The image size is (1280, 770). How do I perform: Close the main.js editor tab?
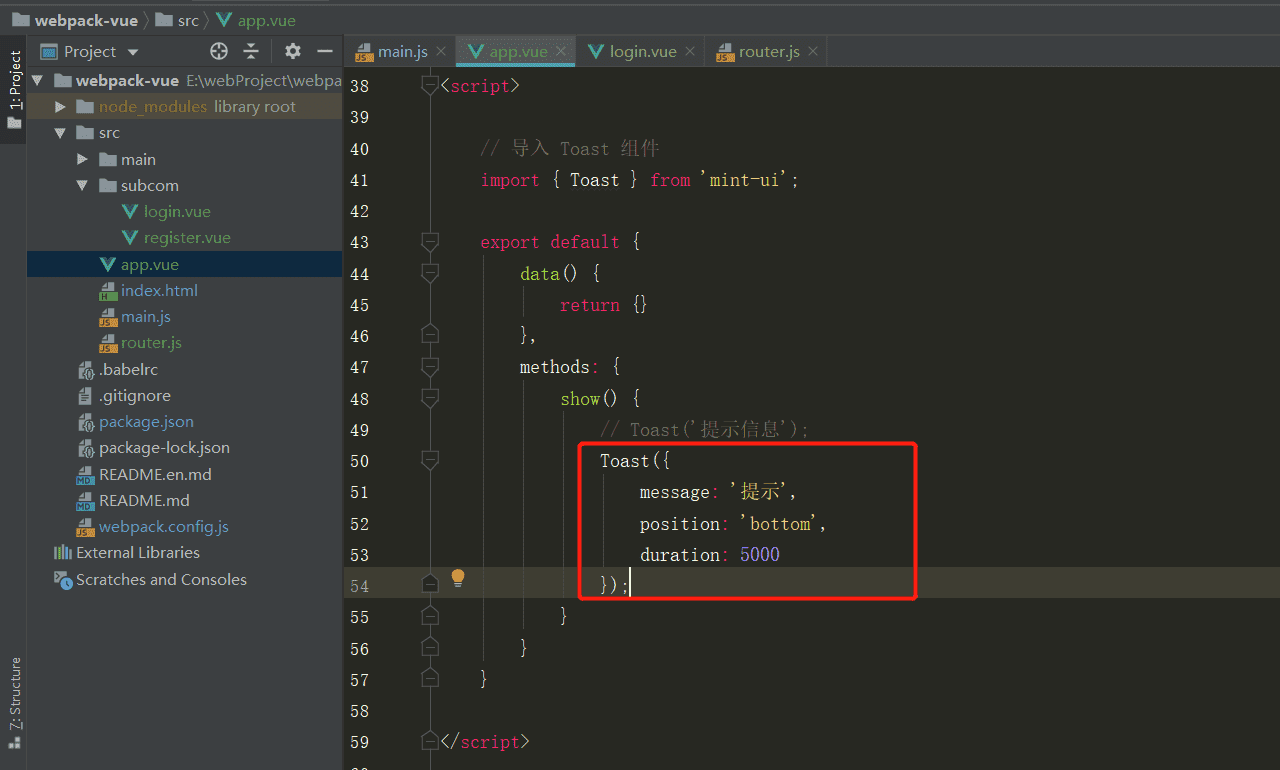click(441, 51)
